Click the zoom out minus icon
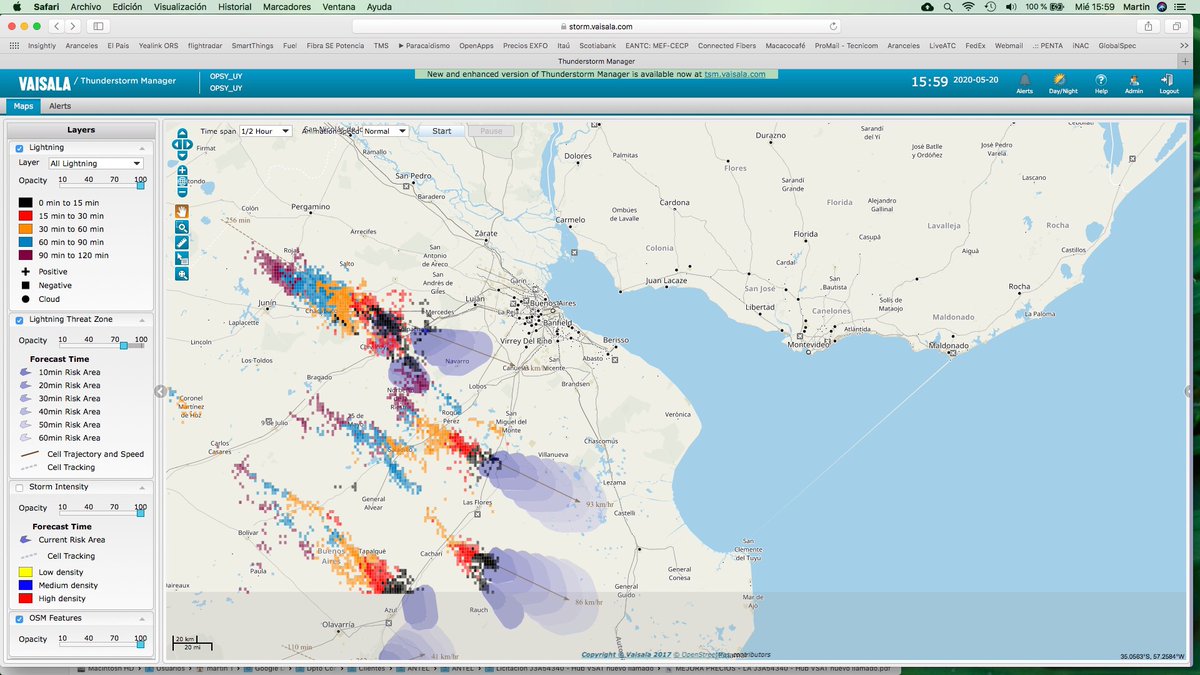 pyautogui.click(x=182, y=193)
